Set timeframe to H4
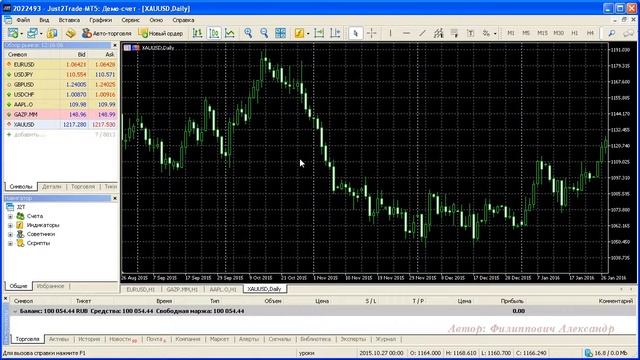The width and height of the screenshot is (640, 360). click(590, 33)
